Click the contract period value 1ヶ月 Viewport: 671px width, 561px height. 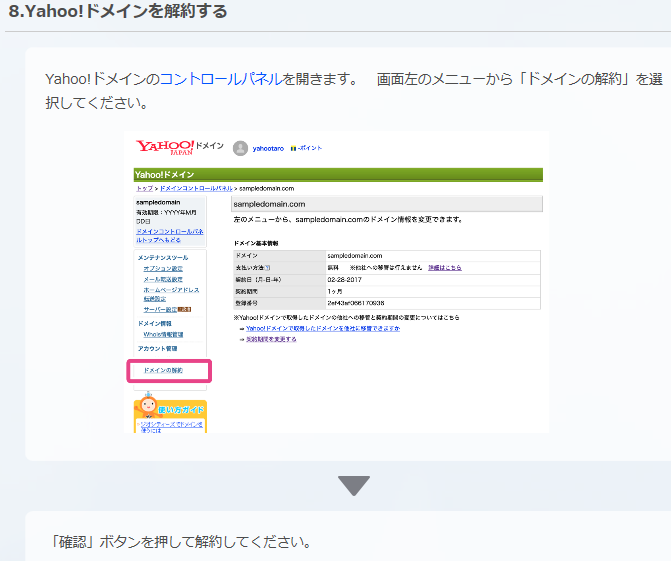[335, 291]
